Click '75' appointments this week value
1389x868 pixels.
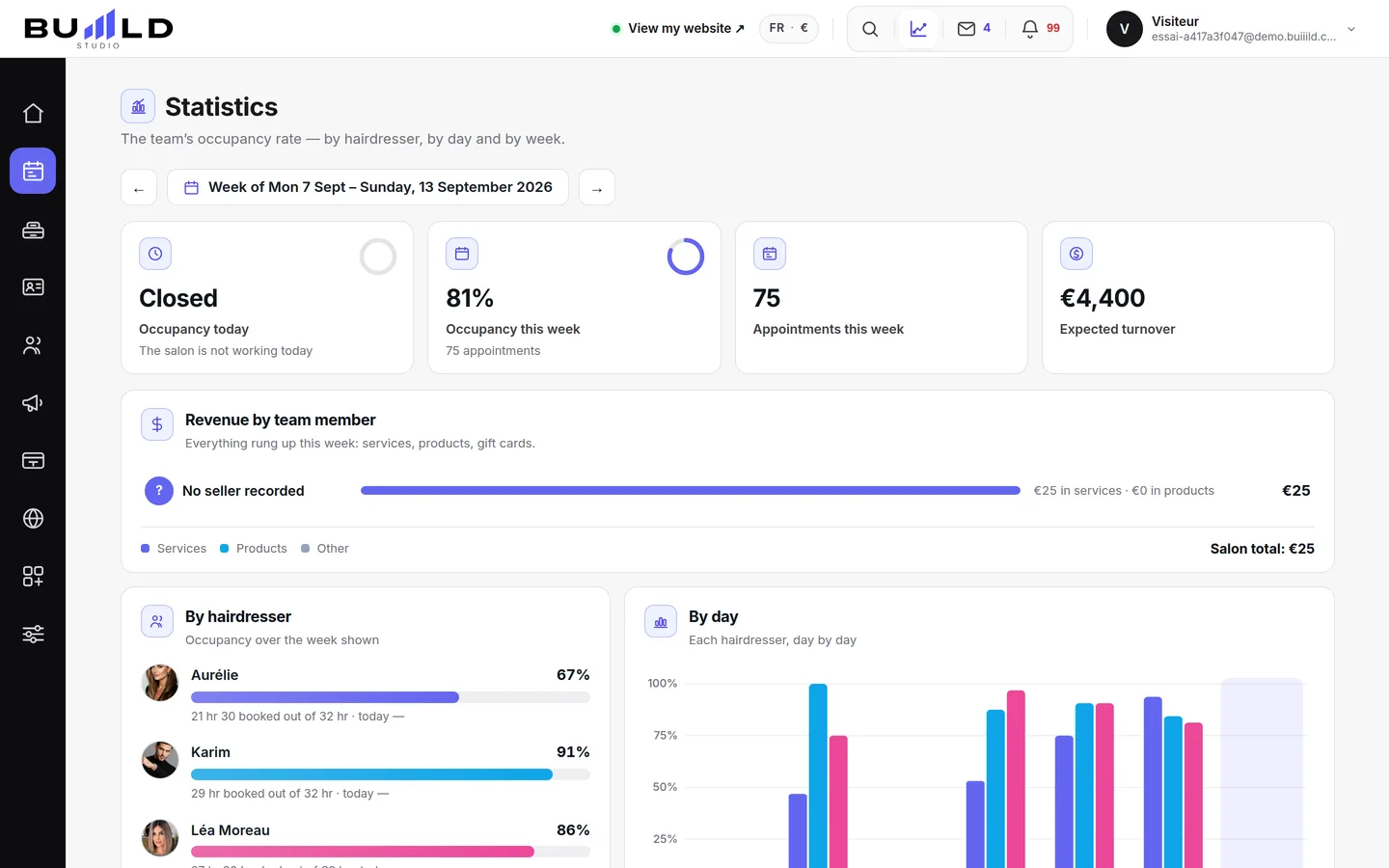[x=767, y=298]
